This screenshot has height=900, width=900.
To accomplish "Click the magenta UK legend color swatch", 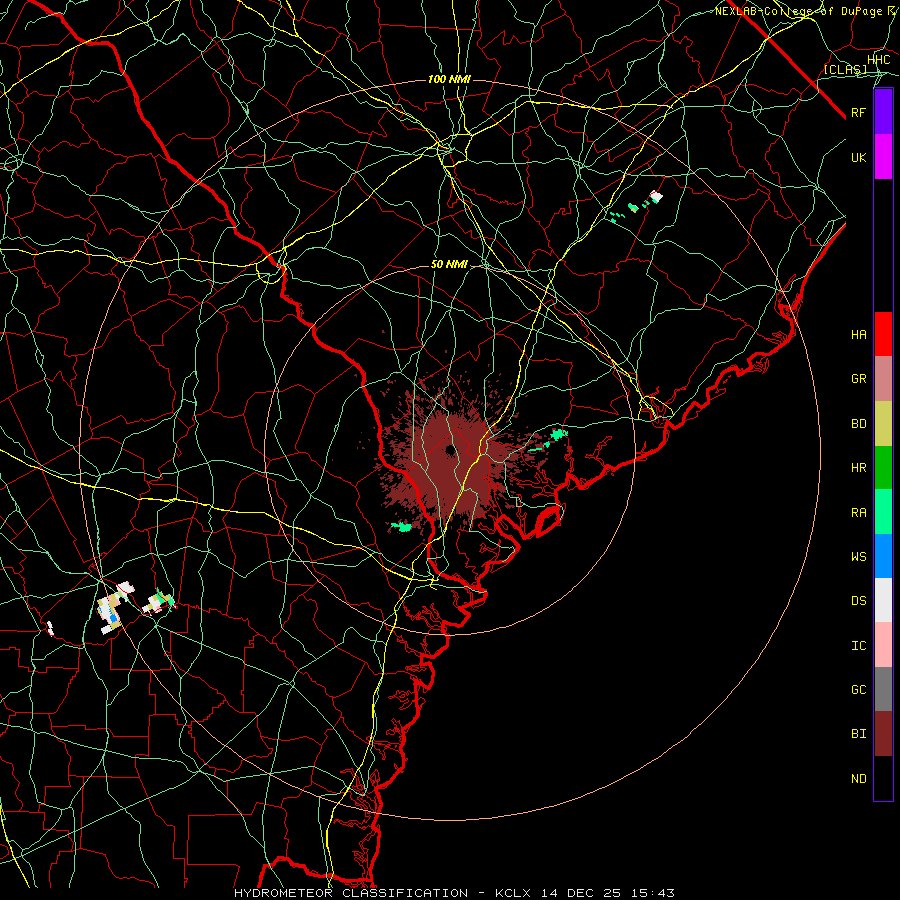I will tap(883, 157).
